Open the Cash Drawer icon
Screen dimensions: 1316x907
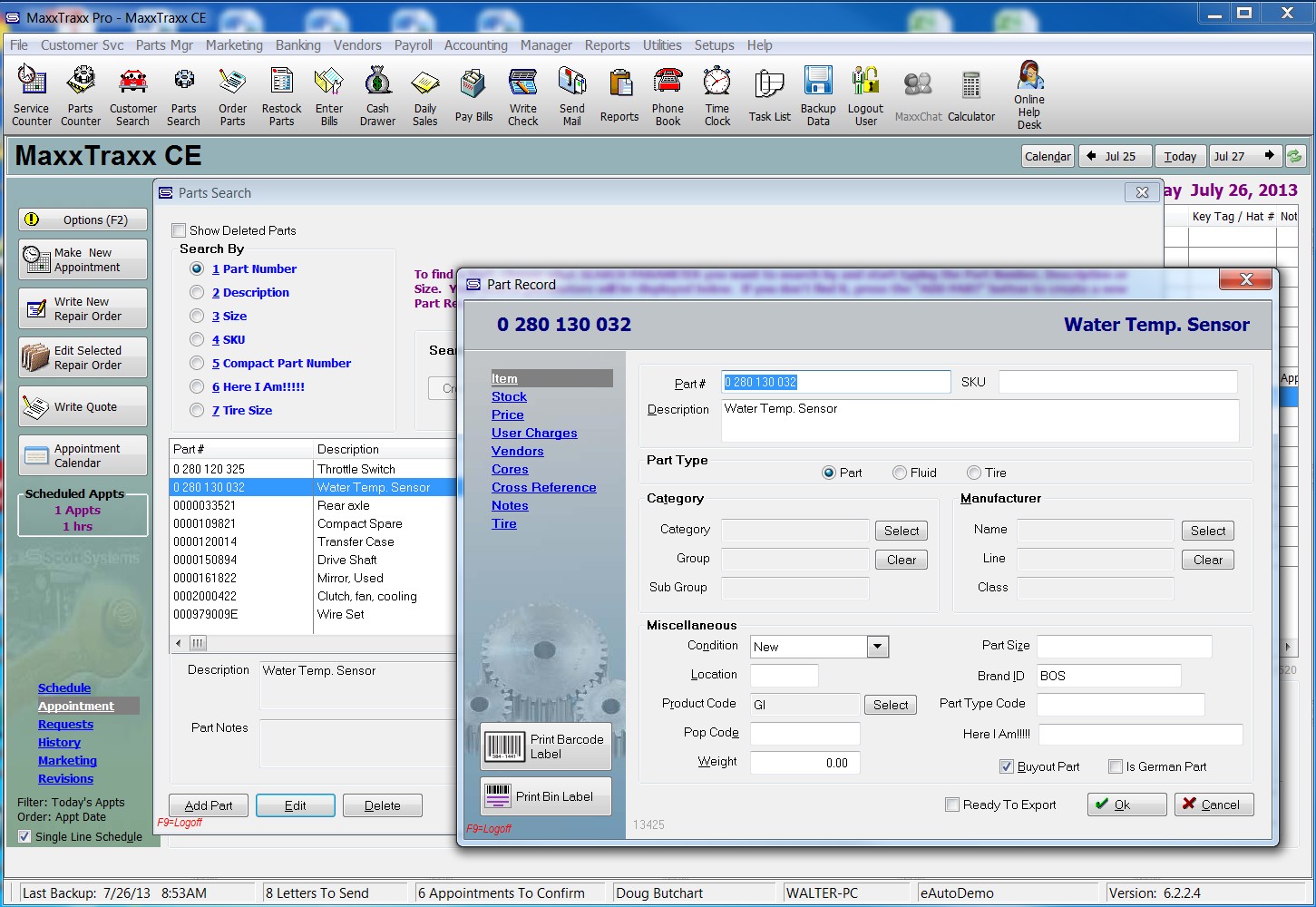coord(377,95)
